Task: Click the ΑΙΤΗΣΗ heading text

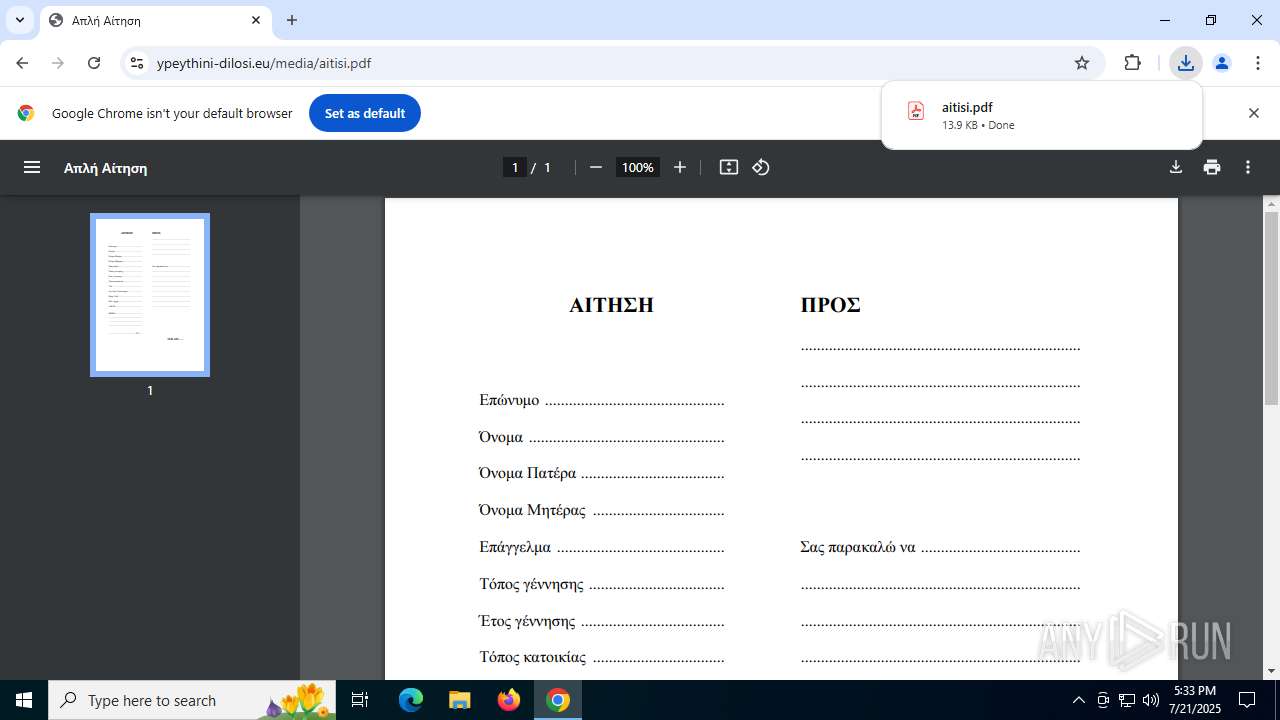Action: click(611, 306)
